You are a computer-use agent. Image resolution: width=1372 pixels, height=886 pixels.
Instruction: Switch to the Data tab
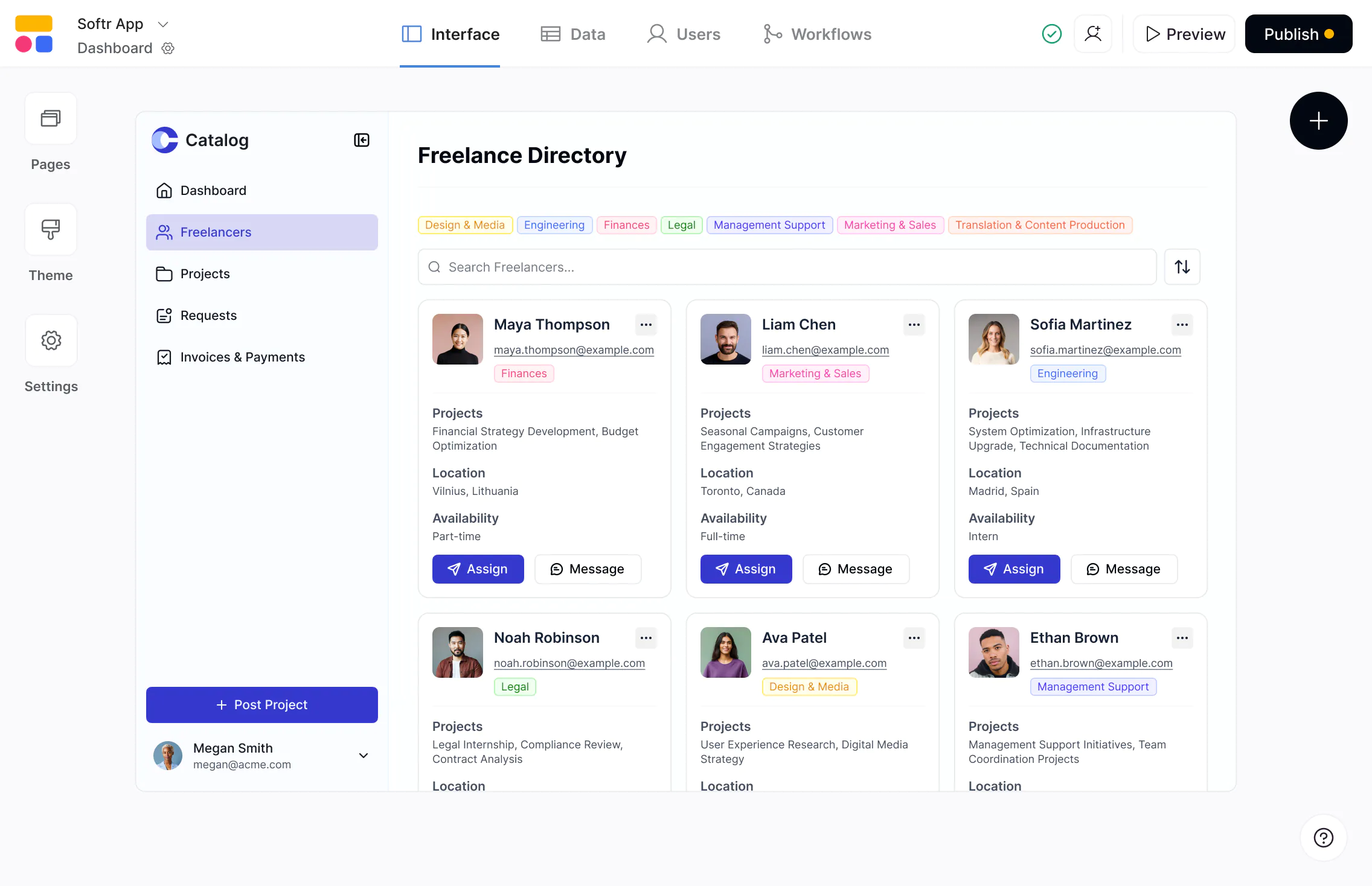(572, 34)
